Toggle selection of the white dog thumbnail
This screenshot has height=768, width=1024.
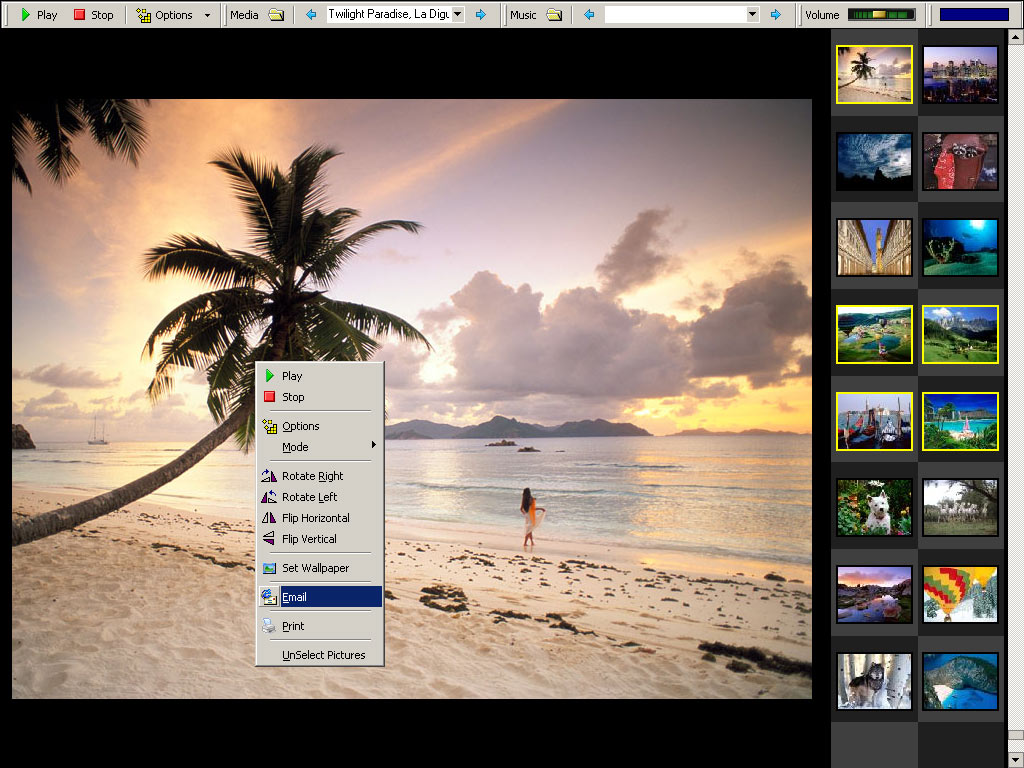click(x=874, y=507)
